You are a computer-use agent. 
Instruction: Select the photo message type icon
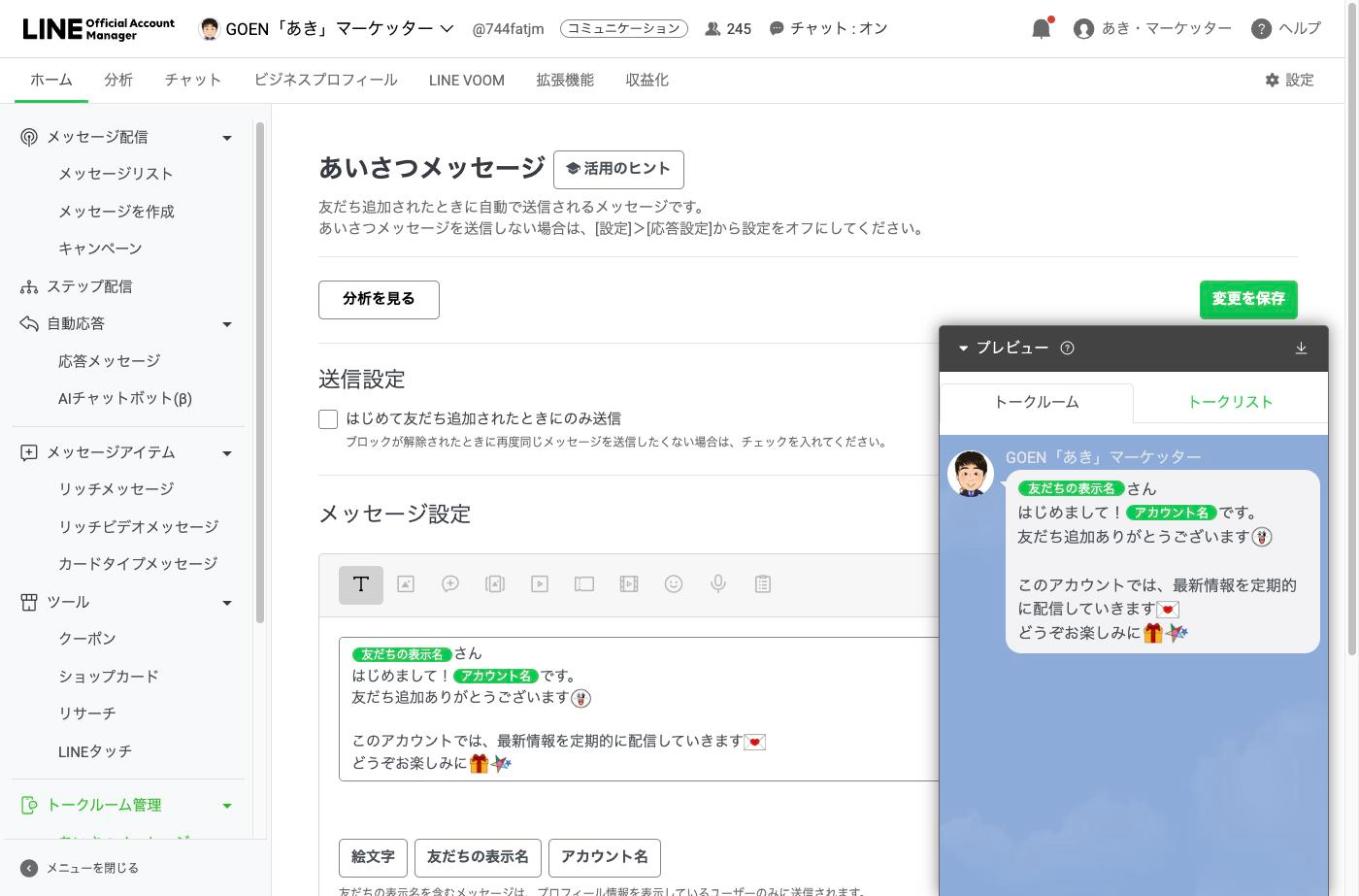[406, 585]
